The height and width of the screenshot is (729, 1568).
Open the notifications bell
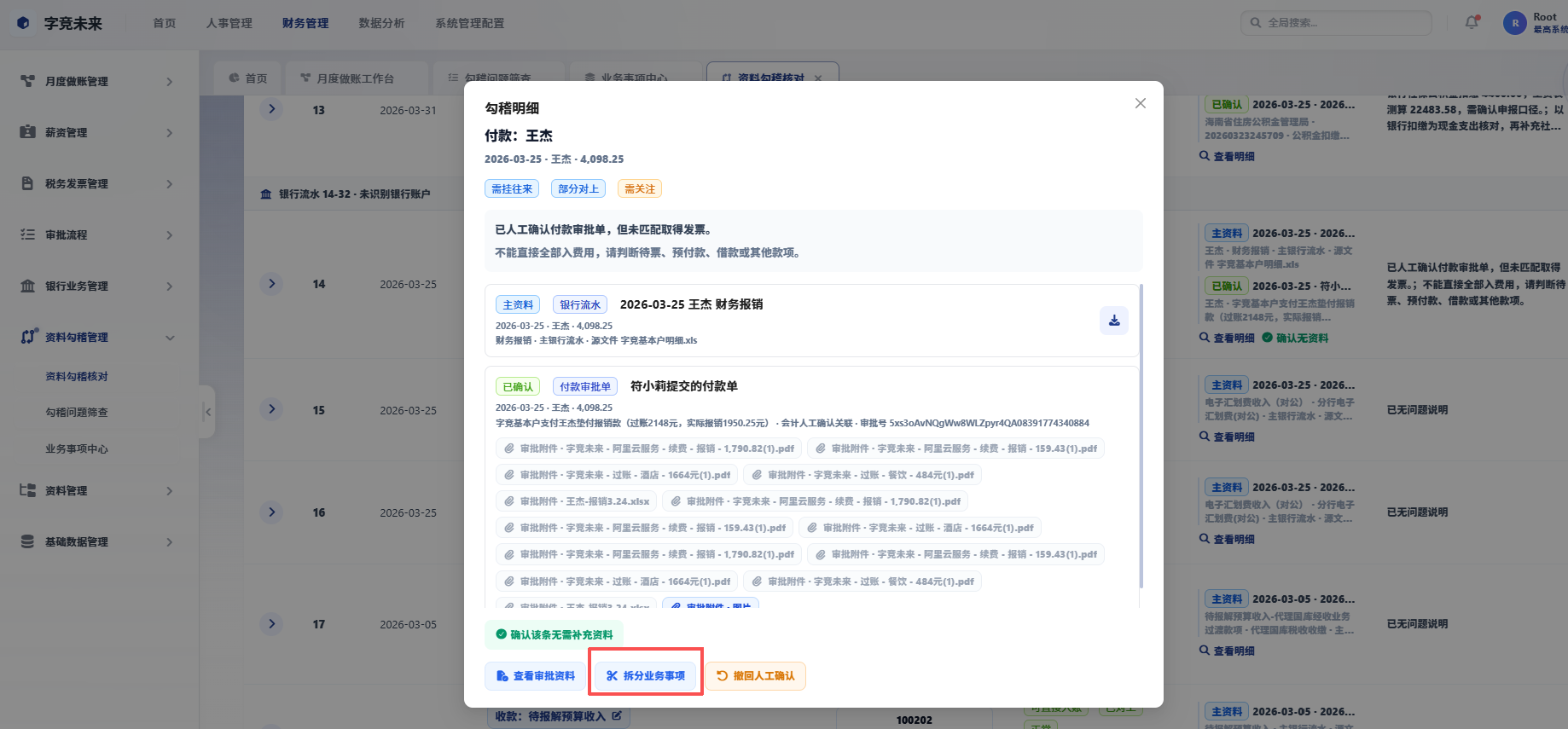coord(1472,23)
